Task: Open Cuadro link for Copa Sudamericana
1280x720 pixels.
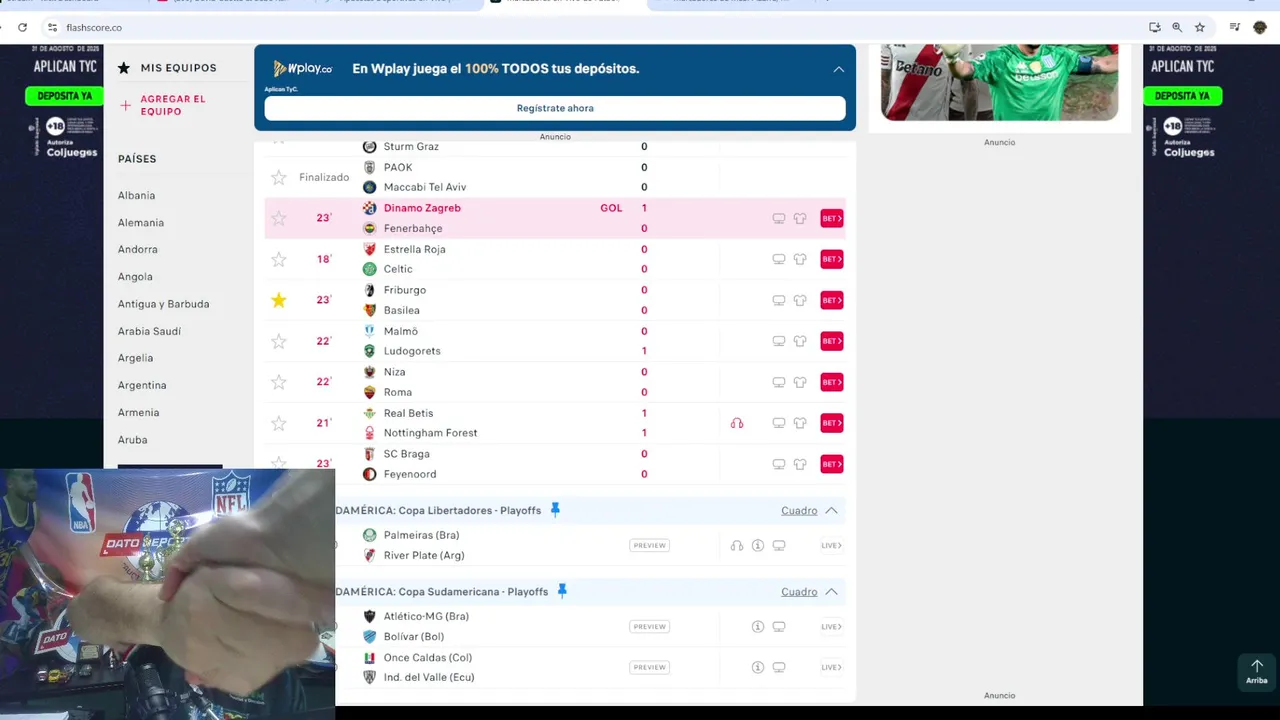Action: click(x=799, y=592)
